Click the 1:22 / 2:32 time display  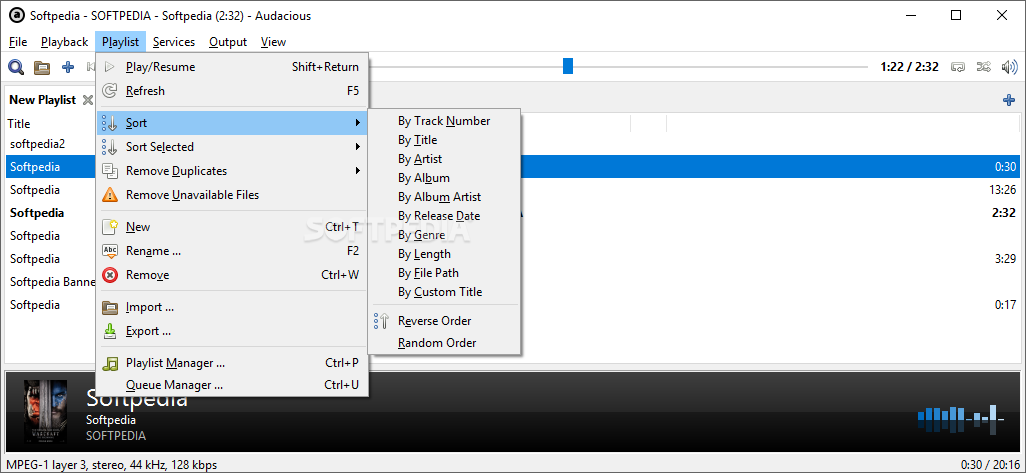tap(910, 67)
